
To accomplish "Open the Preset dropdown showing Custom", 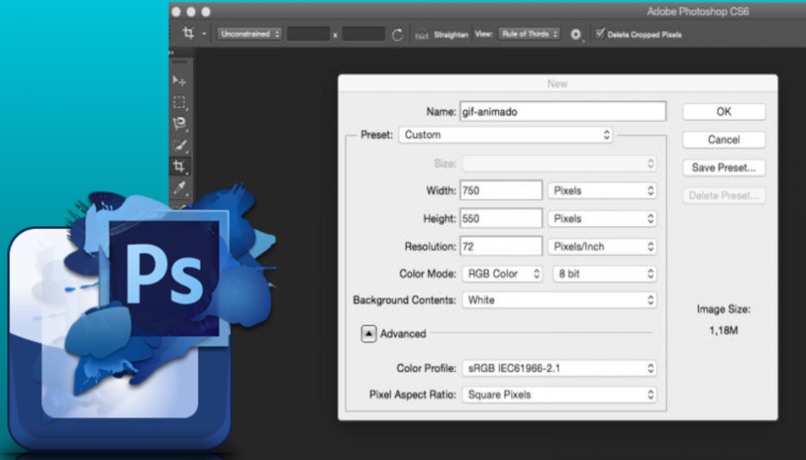I will (506, 134).
